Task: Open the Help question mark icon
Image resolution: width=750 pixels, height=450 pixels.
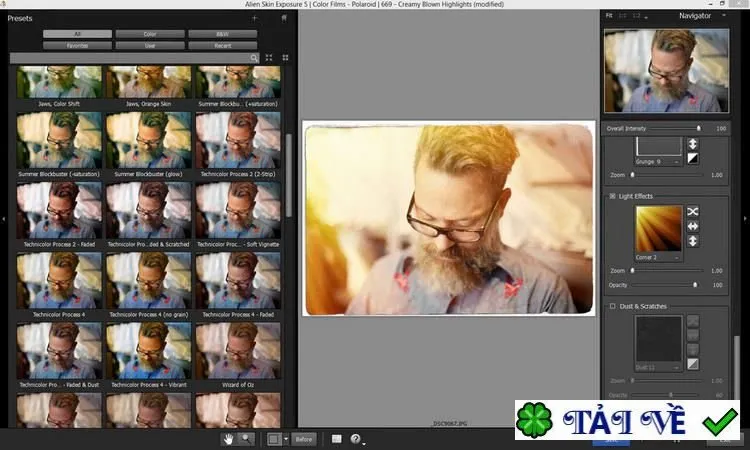Action: tap(355, 439)
